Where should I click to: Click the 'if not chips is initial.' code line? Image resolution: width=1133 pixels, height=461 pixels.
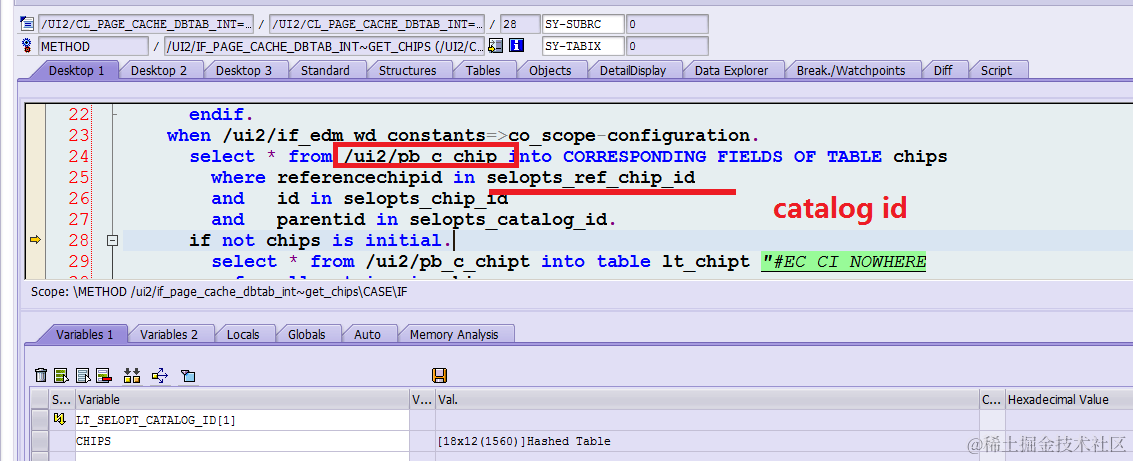click(x=321, y=241)
